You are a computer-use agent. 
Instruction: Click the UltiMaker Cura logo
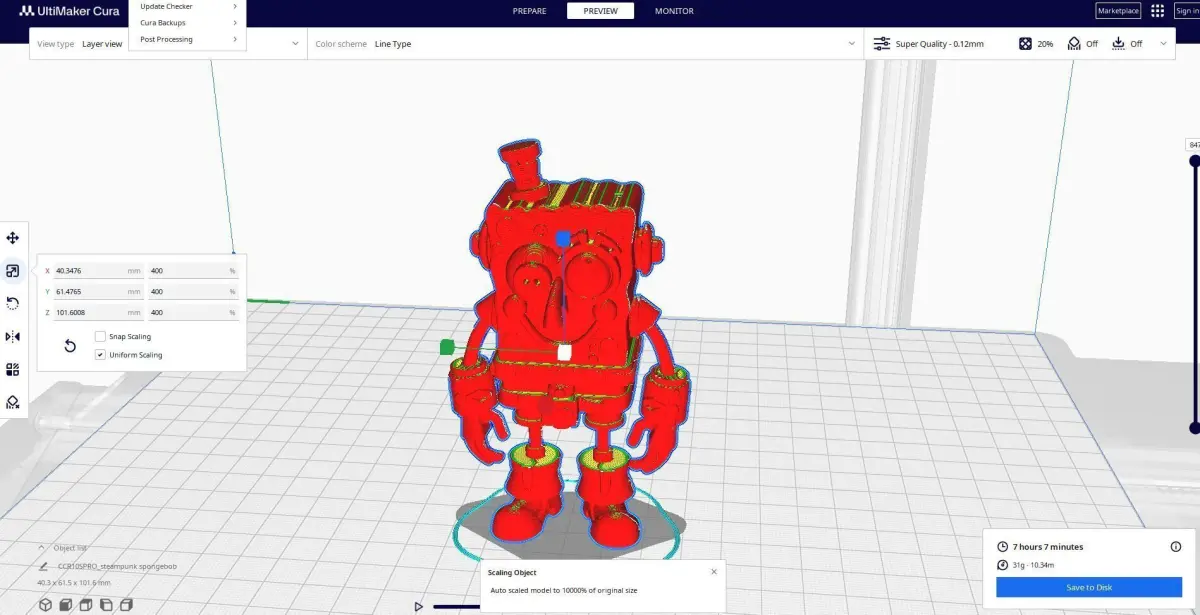click(x=69, y=11)
